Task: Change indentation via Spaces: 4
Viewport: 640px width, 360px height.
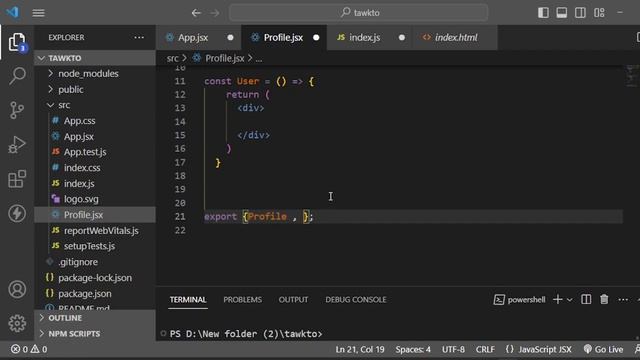Action: coord(413,349)
